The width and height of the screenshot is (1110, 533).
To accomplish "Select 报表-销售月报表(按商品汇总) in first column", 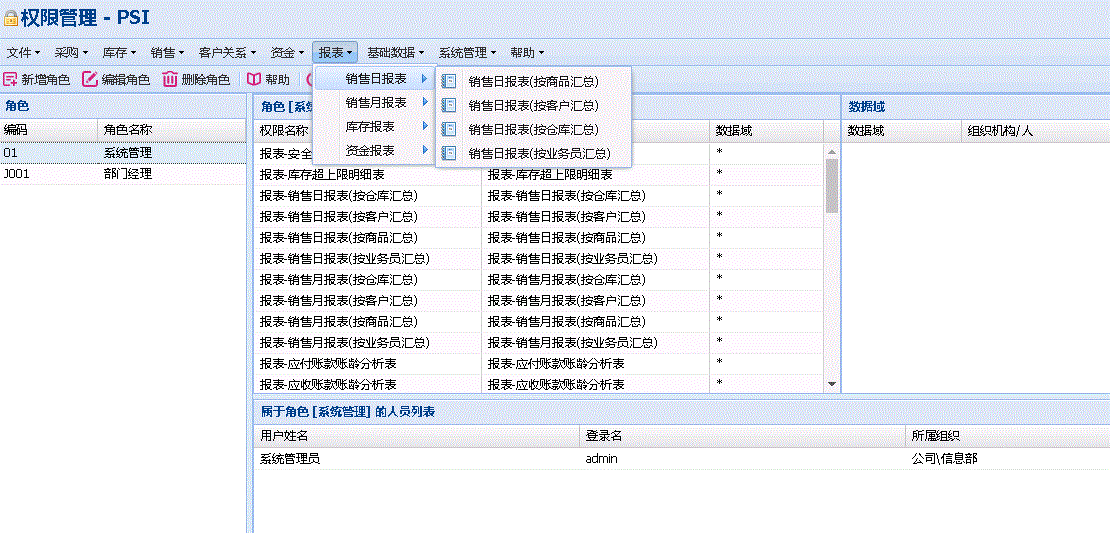I will click(367, 321).
